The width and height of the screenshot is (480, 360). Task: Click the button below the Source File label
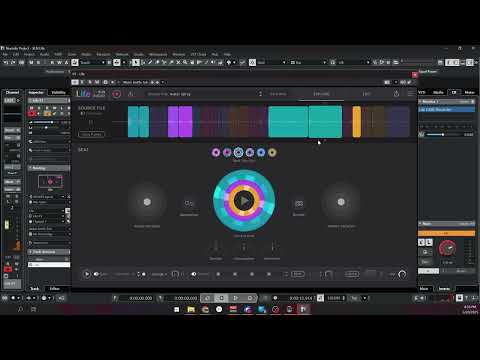(91, 134)
